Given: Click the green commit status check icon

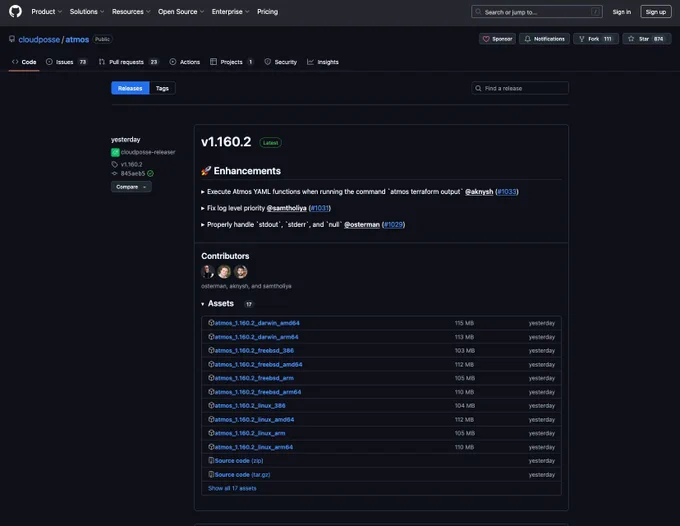Looking at the screenshot, I should 150,173.
